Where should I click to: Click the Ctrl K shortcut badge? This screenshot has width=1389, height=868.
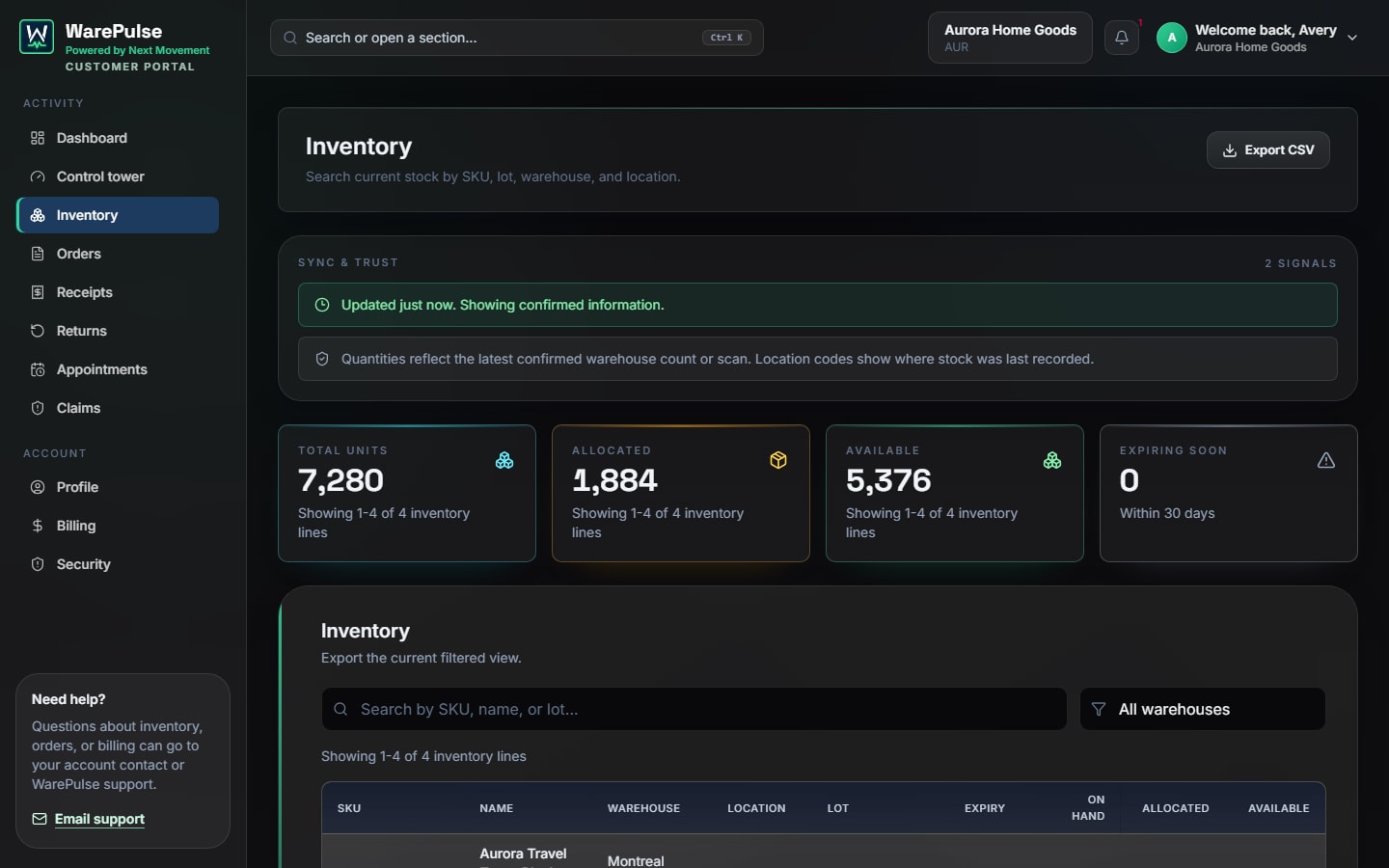pyautogui.click(x=726, y=38)
